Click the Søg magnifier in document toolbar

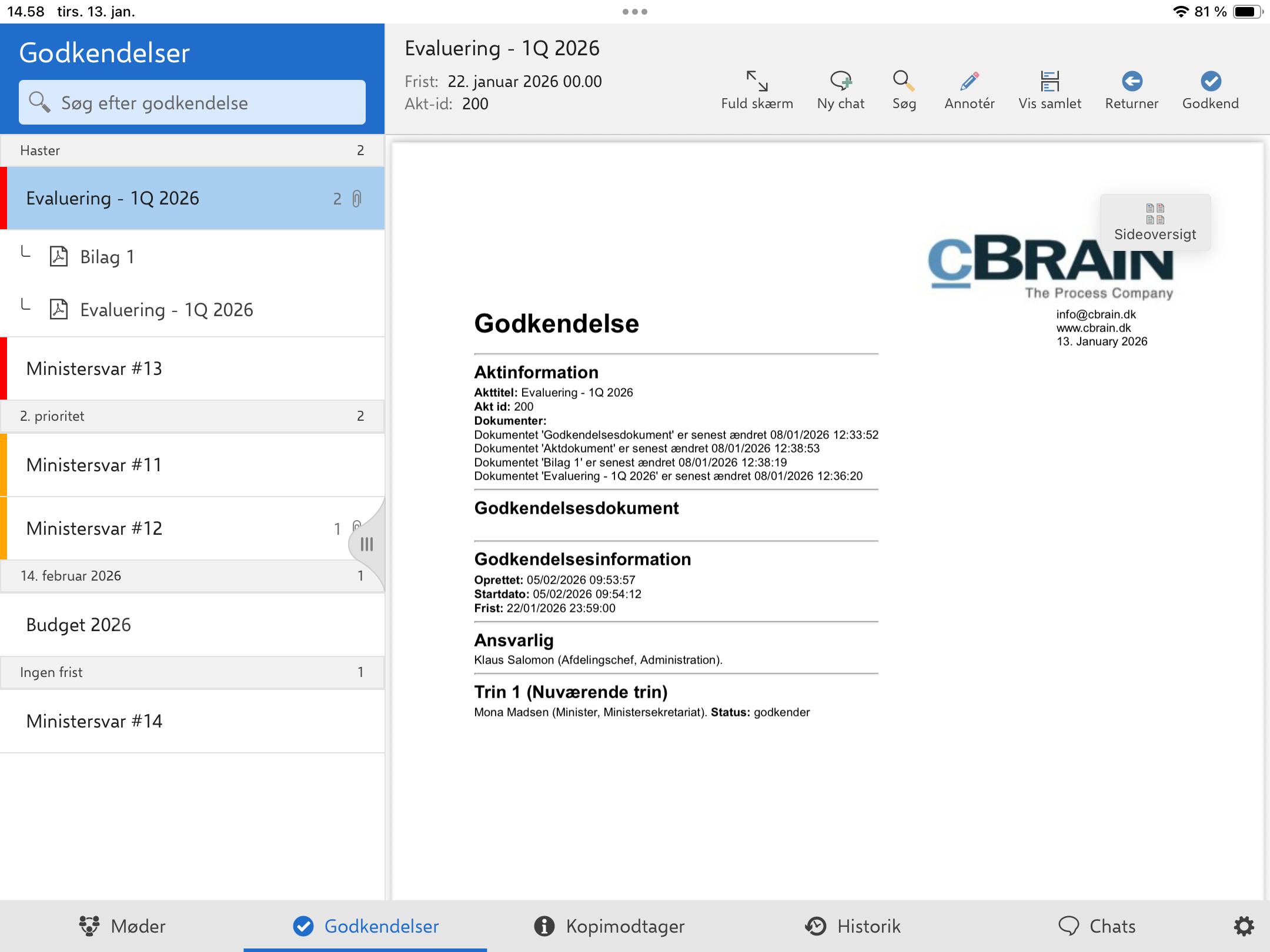click(x=904, y=90)
